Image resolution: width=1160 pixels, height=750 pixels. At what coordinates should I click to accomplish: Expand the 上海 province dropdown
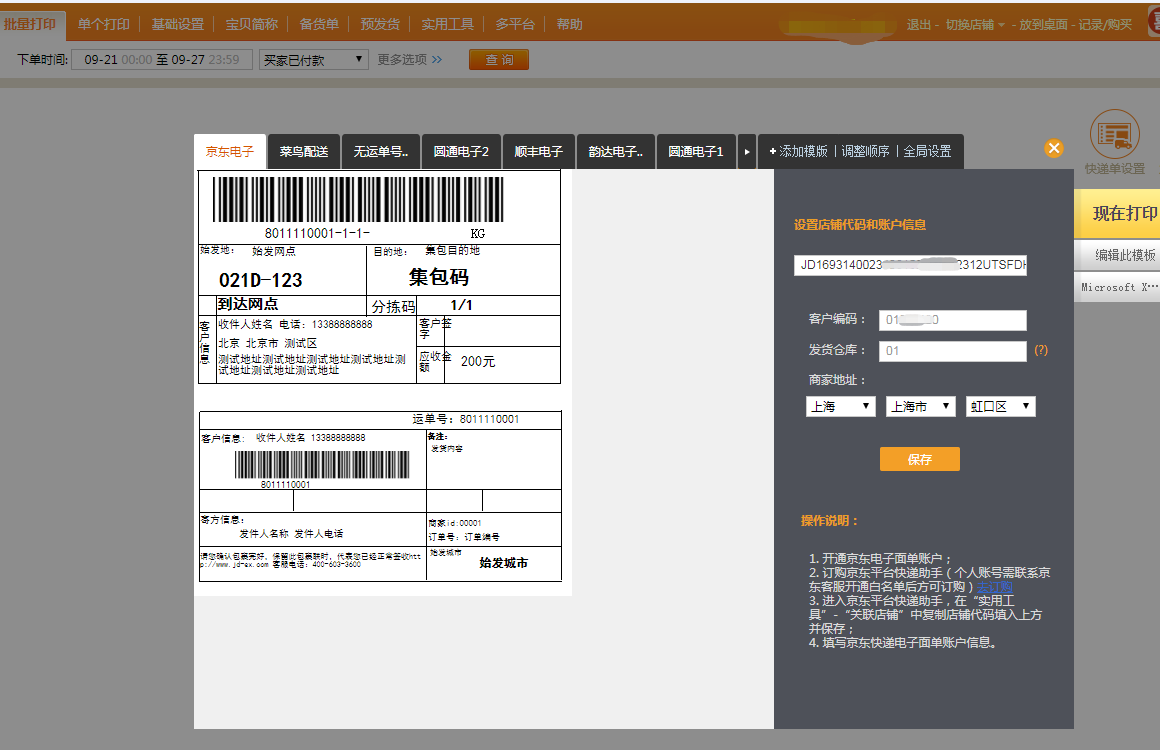pyautogui.click(x=840, y=407)
